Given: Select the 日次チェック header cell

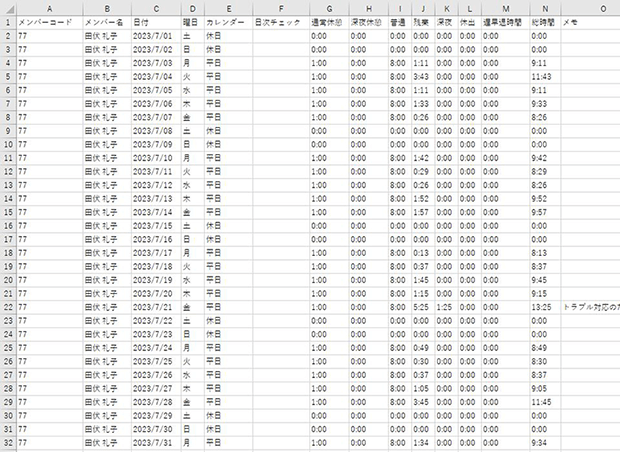Looking at the screenshot, I should 279,20.
